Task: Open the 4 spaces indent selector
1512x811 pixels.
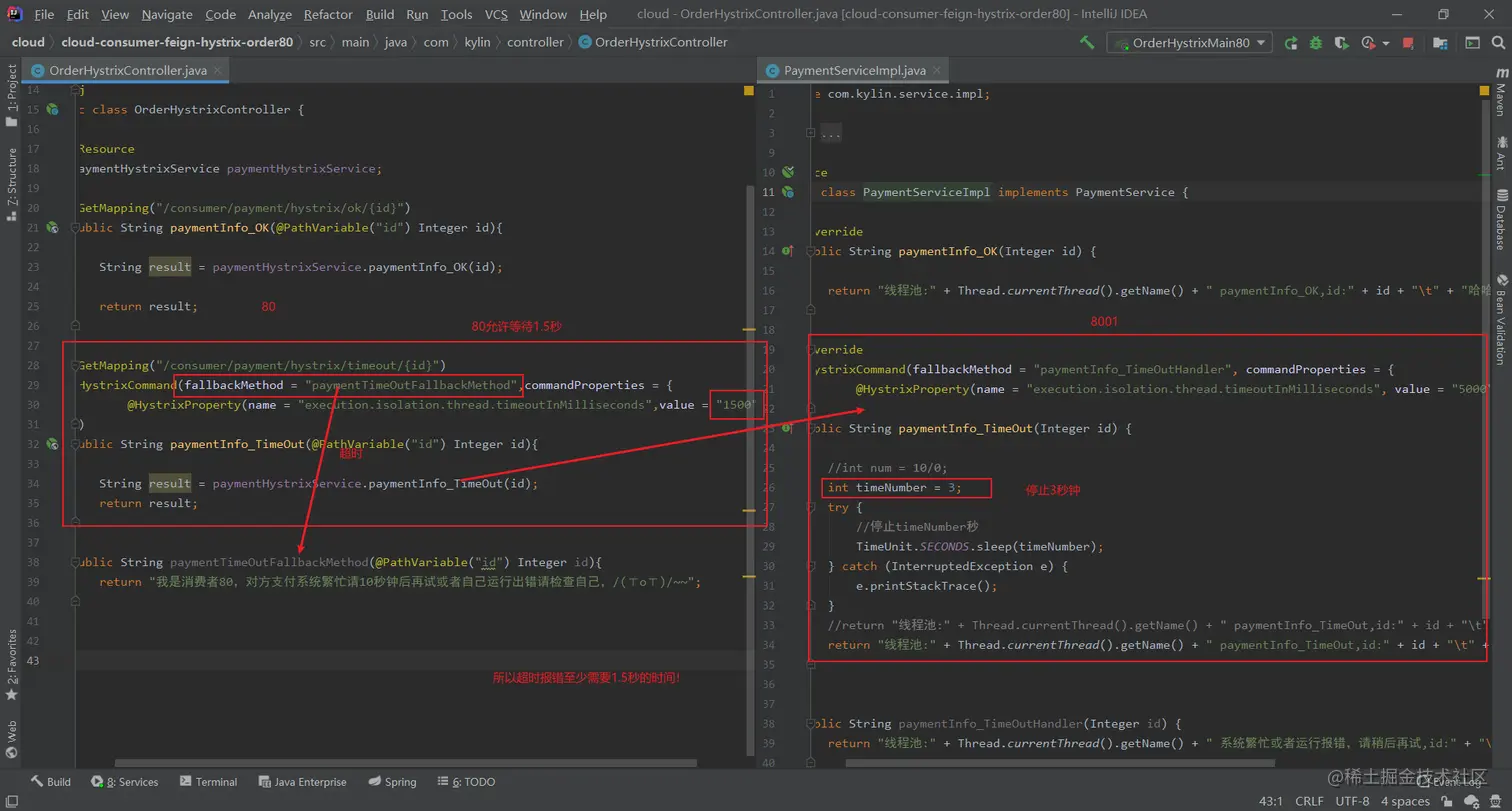Action: [1405, 801]
